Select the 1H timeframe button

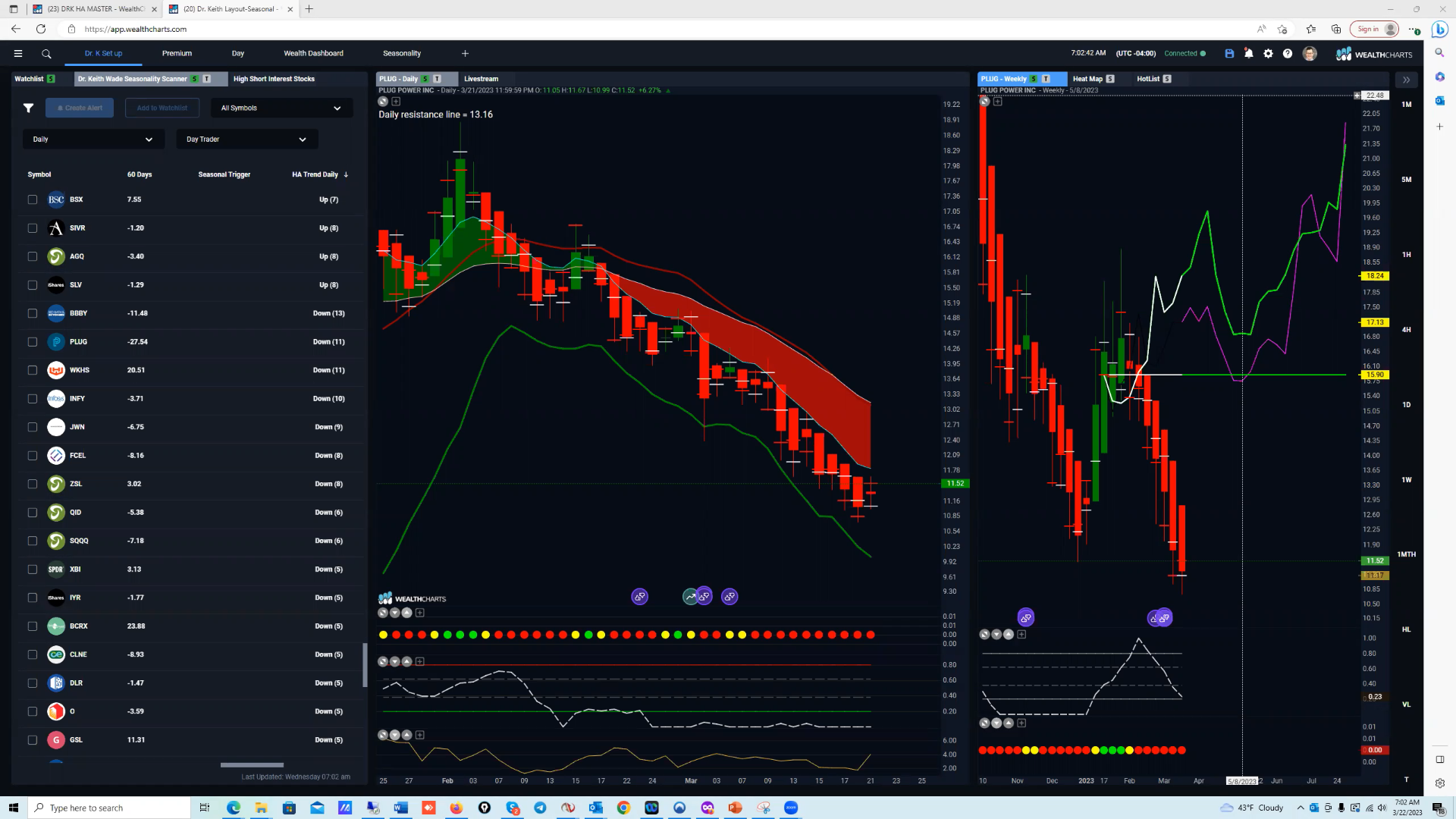click(x=1407, y=255)
